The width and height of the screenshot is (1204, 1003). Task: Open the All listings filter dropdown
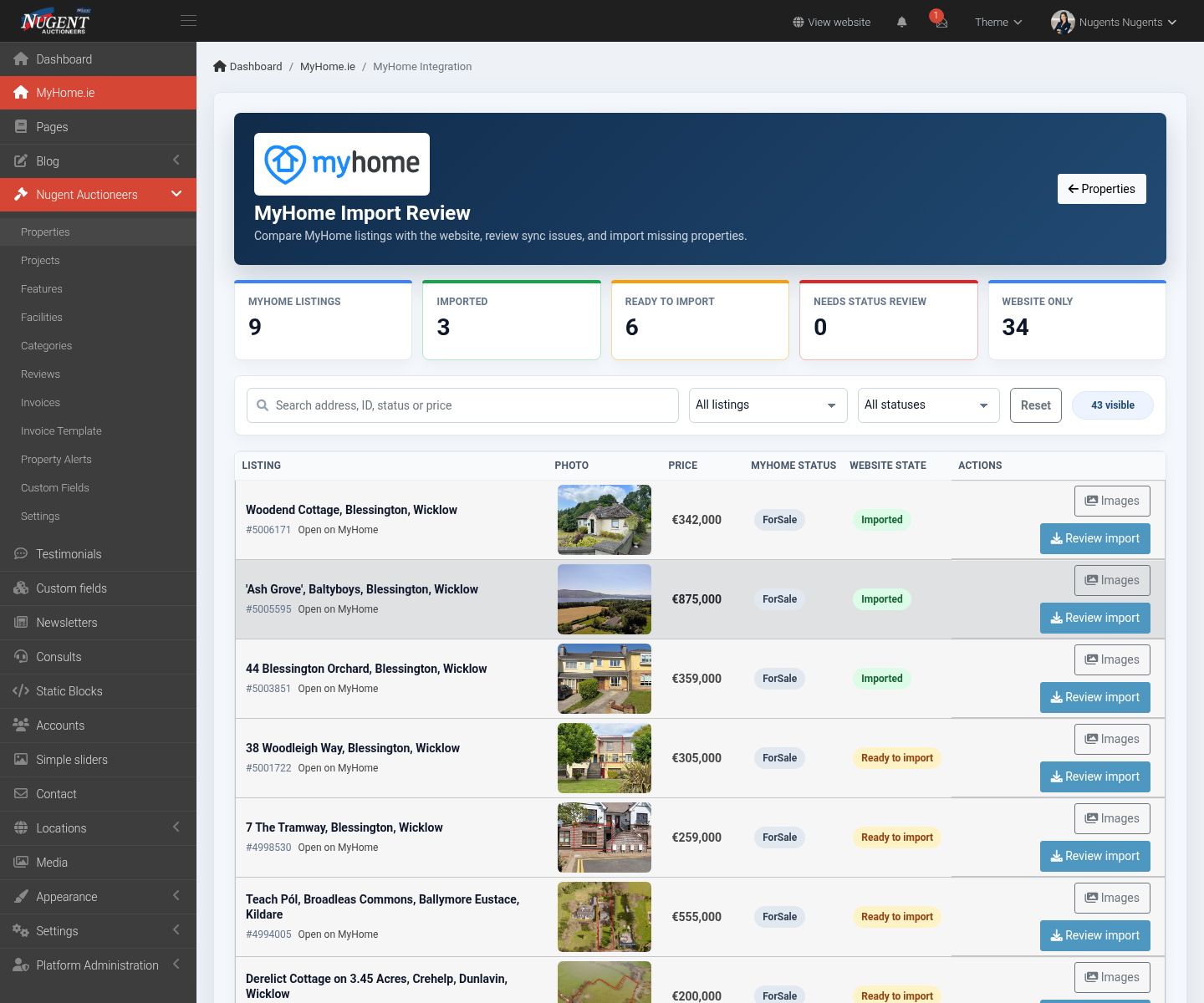[x=768, y=405]
